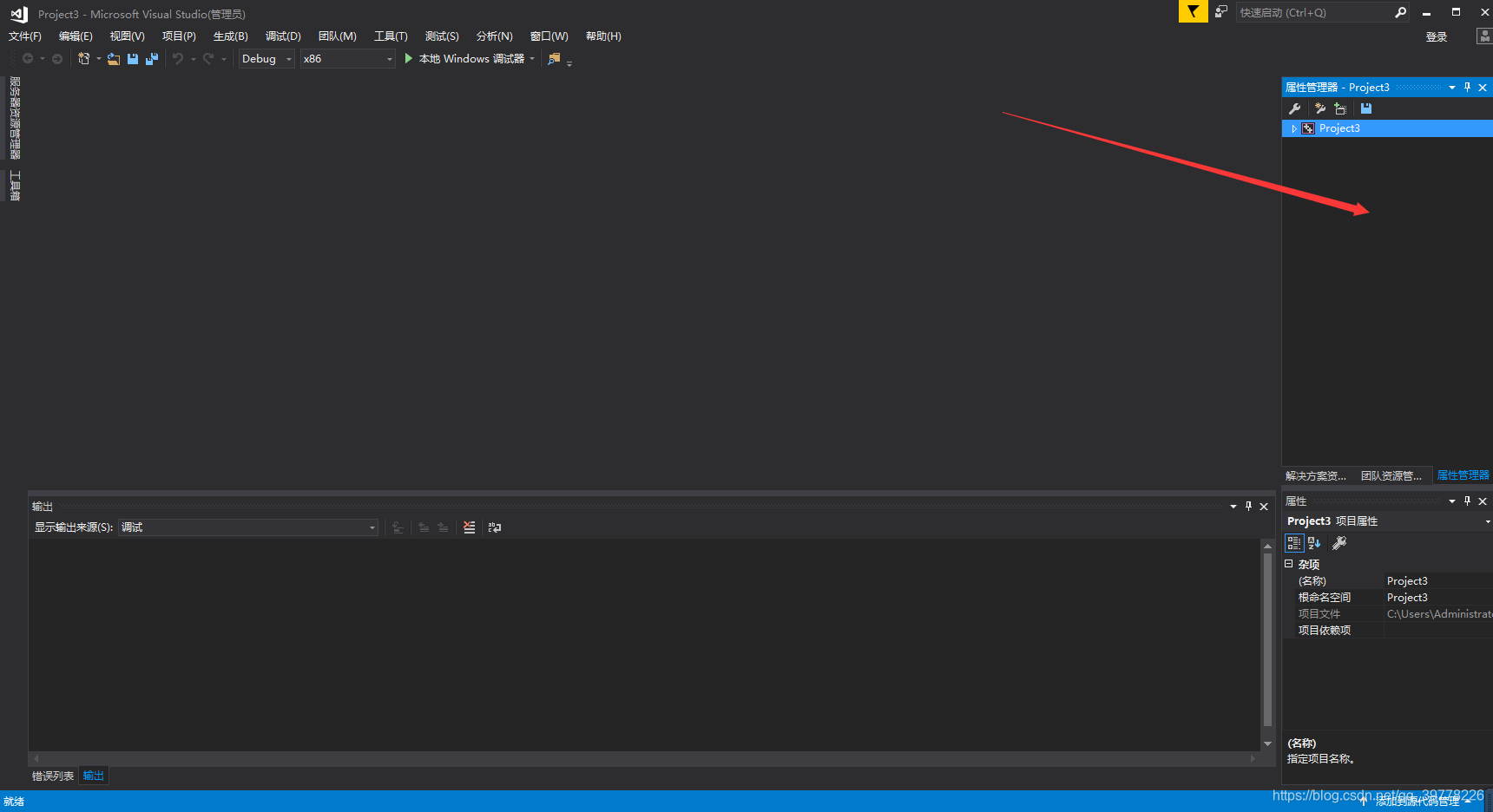
Task: Switch Properties panel to categorized view
Action: [1294, 543]
